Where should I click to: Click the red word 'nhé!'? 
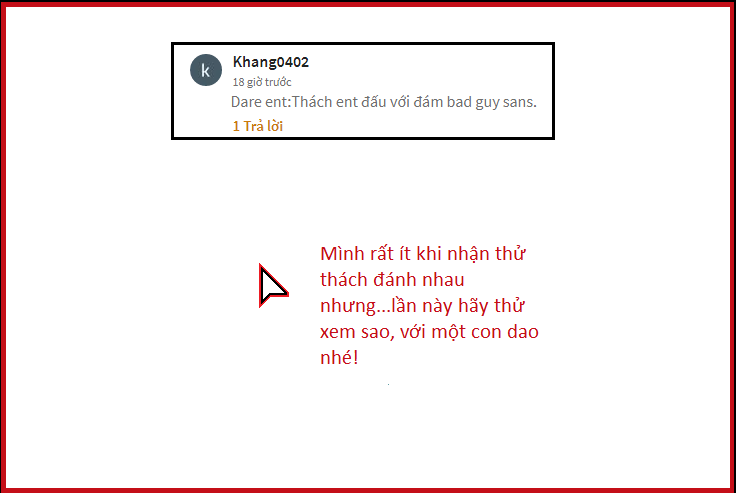click(339, 358)
